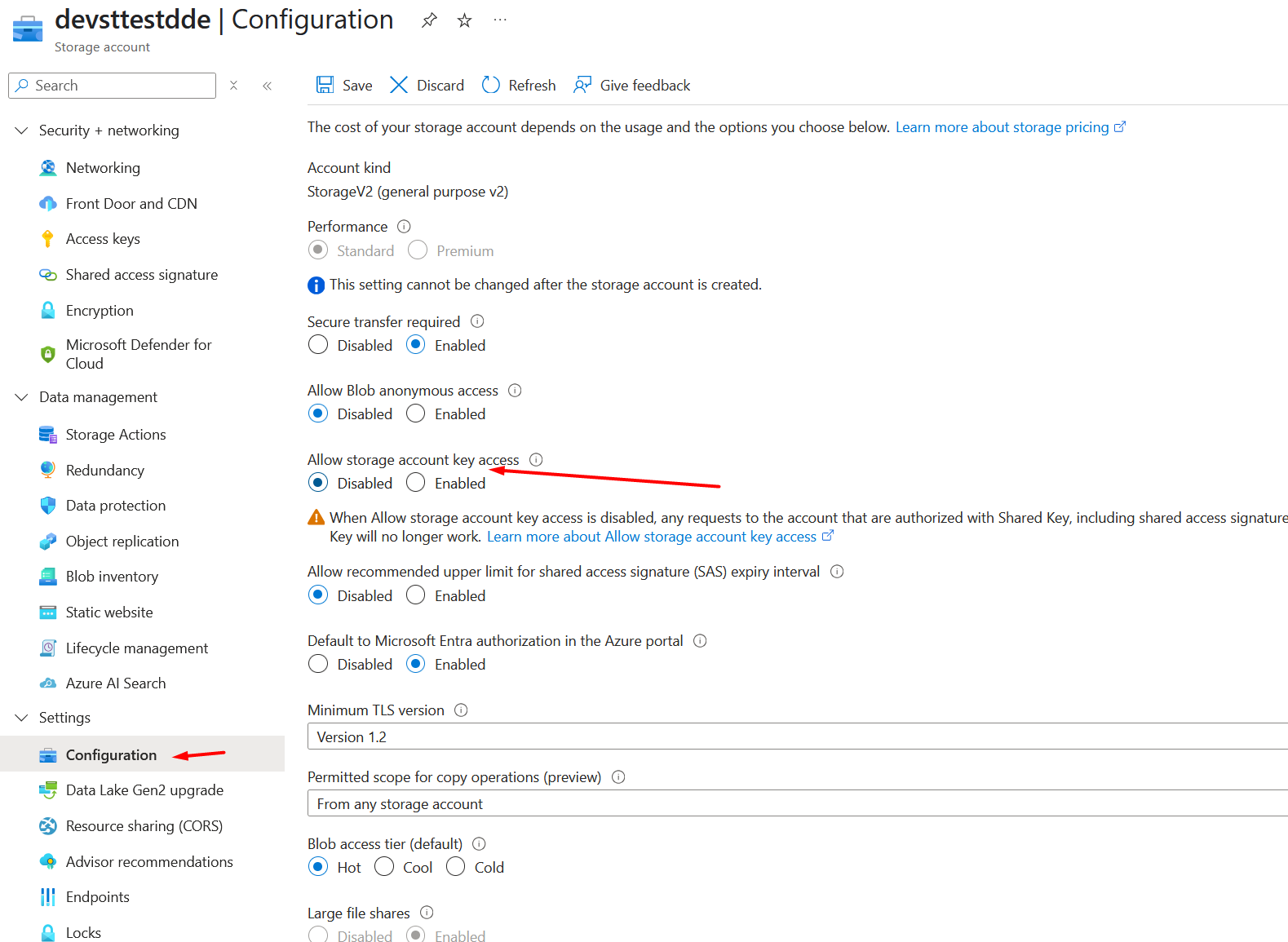The height and width of the screenshot is (942, 1288).
Task: Open Minimum TLS version dropdown
Action: click(797, 736)
